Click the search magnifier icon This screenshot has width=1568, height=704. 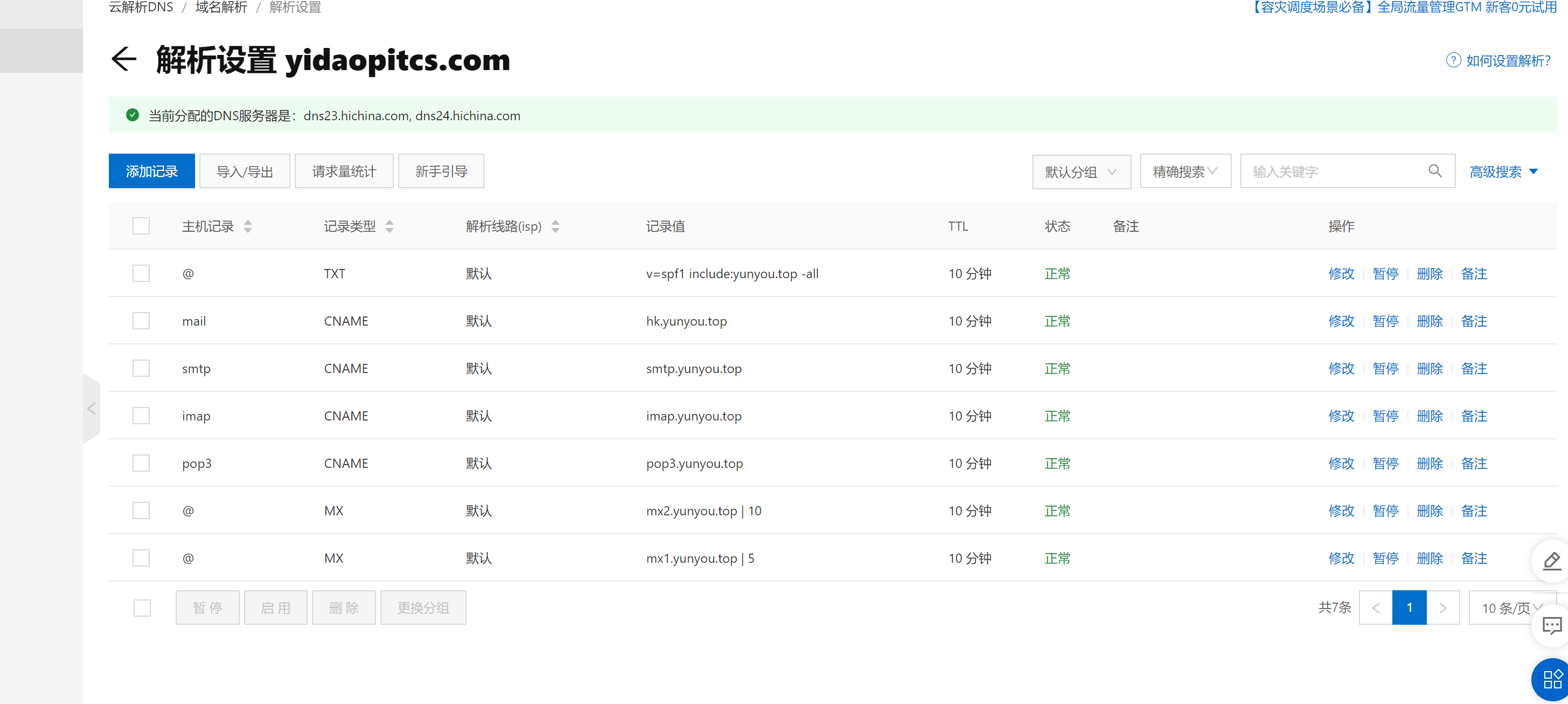(1435, 171)
